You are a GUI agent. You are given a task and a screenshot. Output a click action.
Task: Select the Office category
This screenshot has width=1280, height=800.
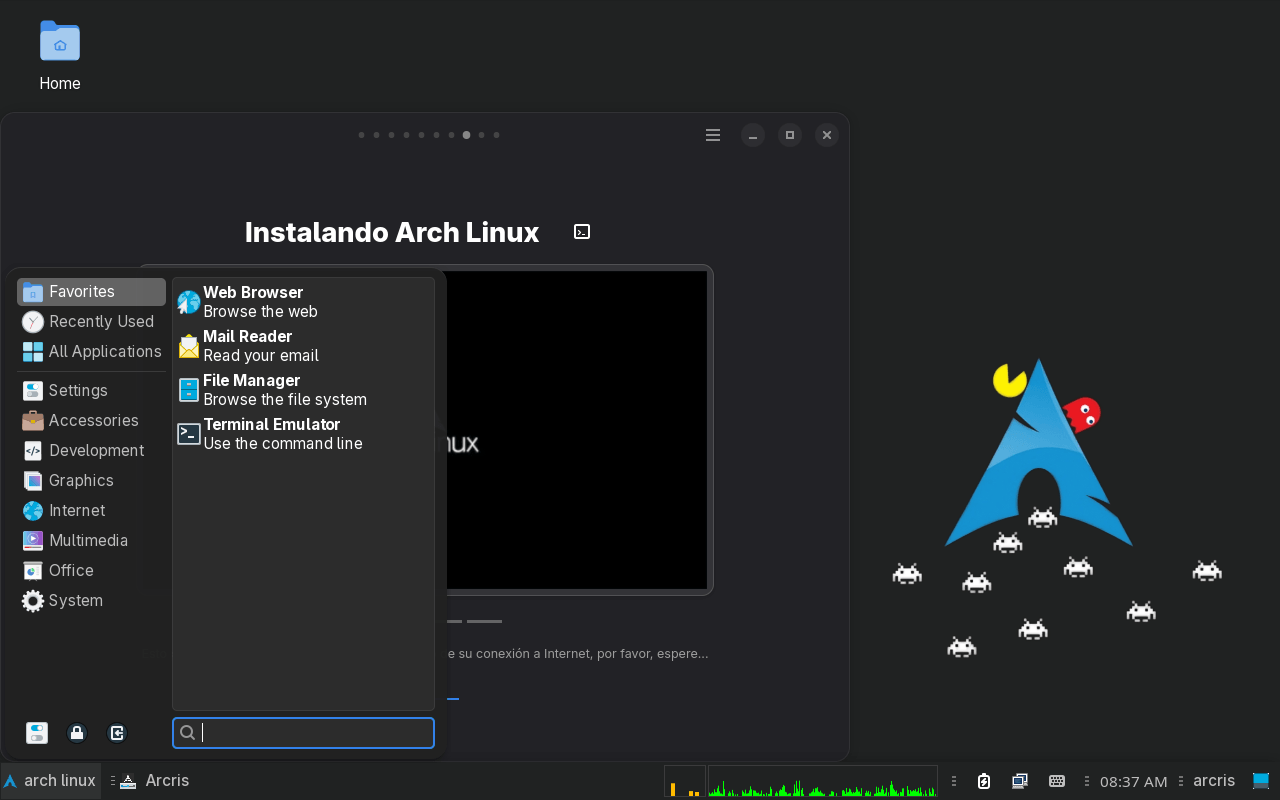click(x=92, y=571)
